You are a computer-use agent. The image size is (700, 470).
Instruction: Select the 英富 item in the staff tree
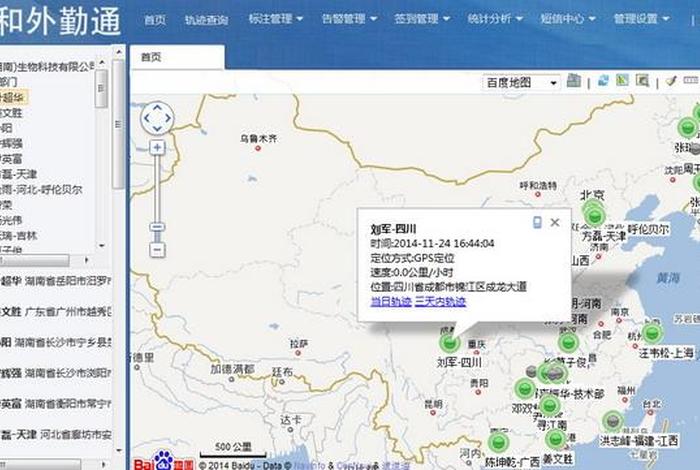click(x=11, y=159)
